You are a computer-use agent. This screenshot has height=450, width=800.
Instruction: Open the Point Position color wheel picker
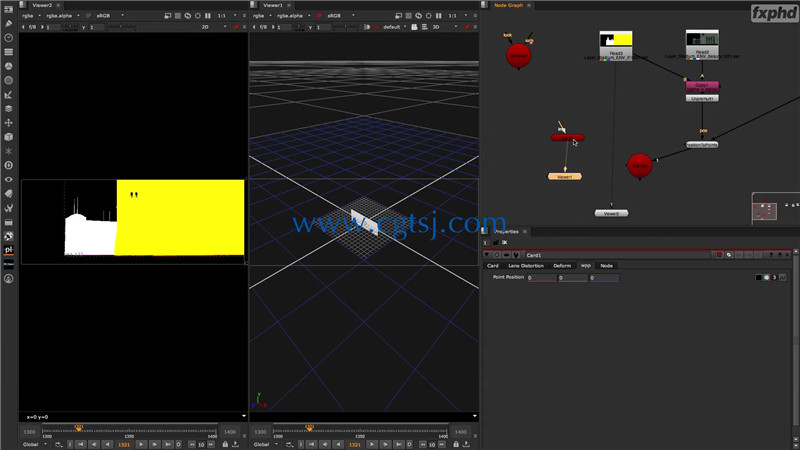coord(766,278)
